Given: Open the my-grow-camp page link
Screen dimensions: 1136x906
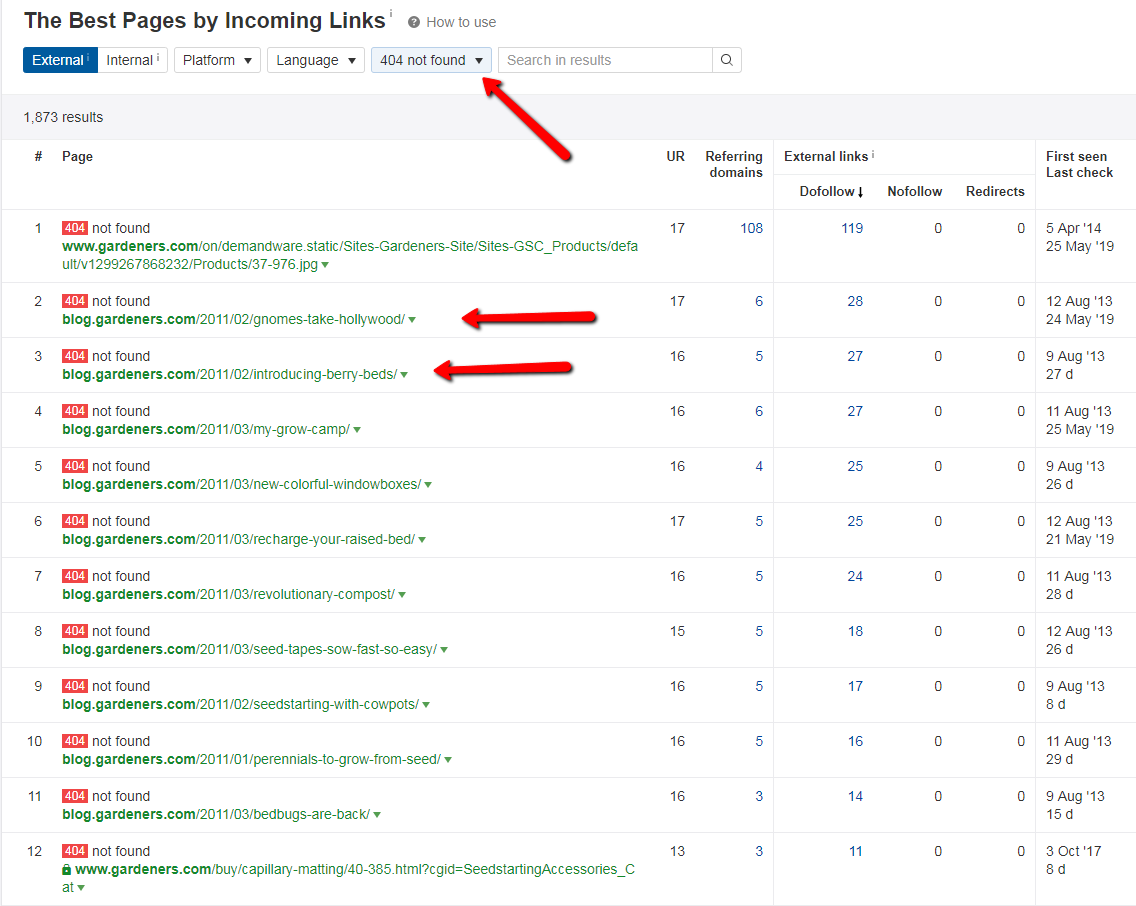Looking at the screenshot, I should point(206,429).
